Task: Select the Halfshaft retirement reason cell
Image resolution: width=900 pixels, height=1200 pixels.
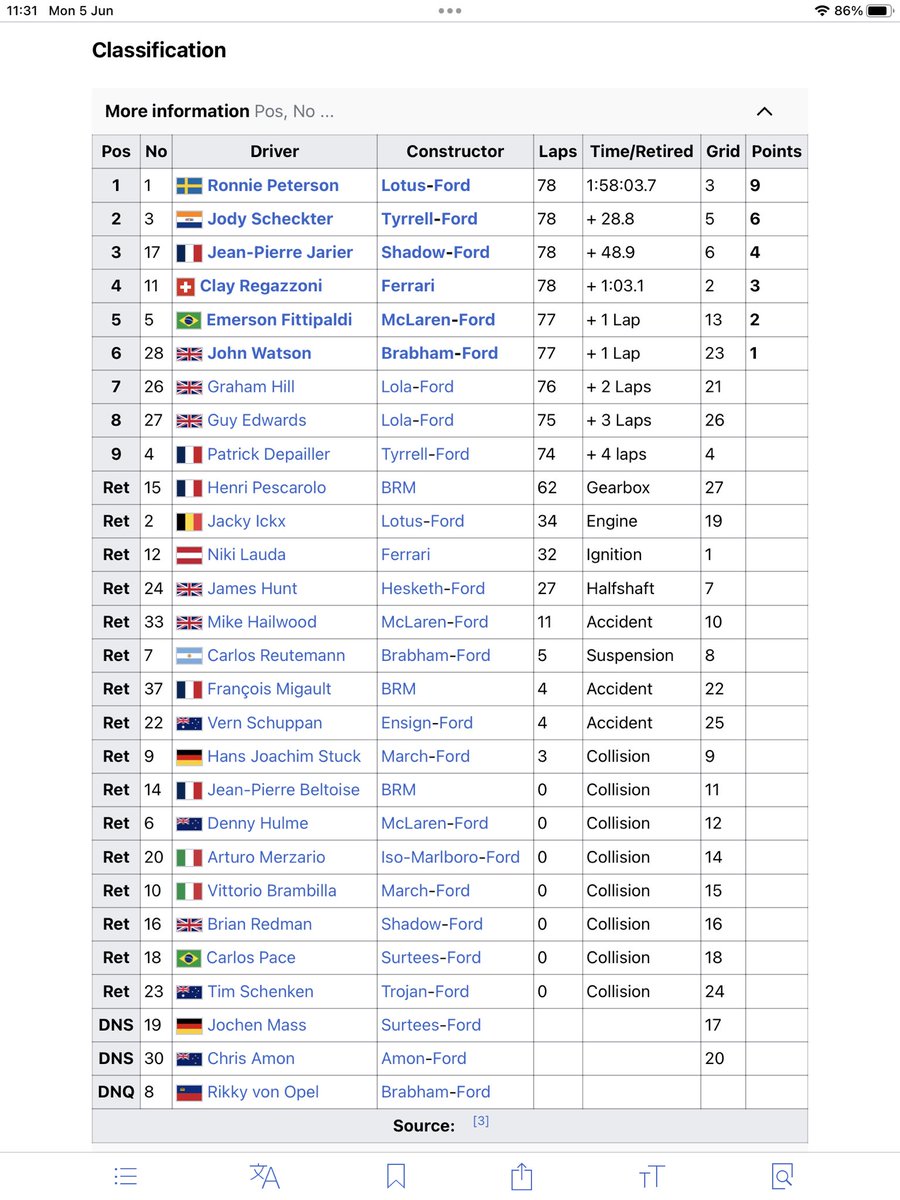Action: (640, 589)
